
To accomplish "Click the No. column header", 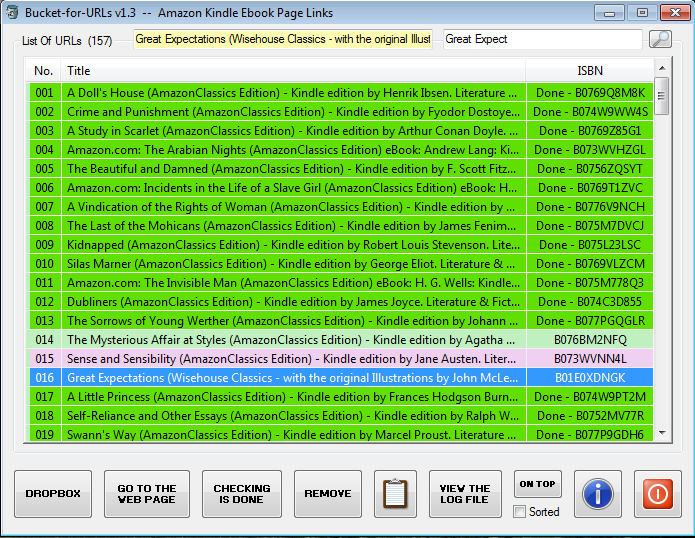I will (x=43, y=71).
